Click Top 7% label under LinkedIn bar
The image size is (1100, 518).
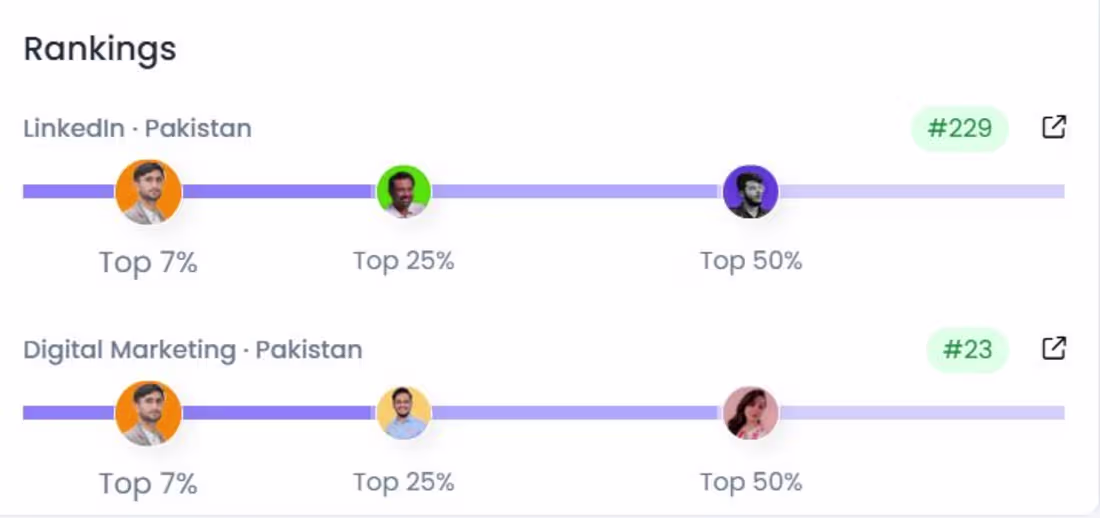coord(148,263)
